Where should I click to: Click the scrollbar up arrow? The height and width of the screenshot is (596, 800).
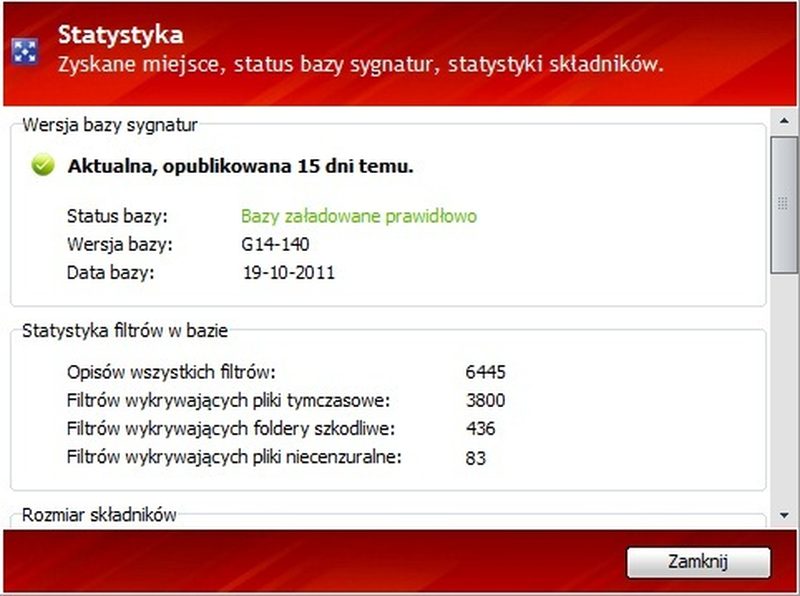click(x=784, y=121)
